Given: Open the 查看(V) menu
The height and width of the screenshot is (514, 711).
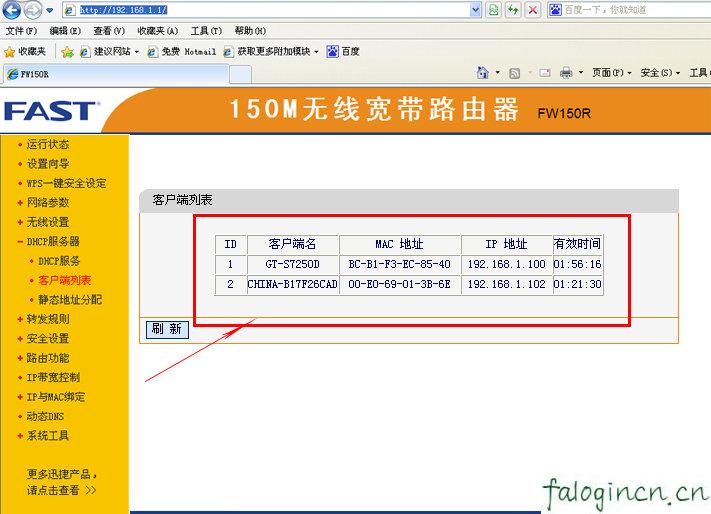Looking at the screenshot, I should 109,31.
